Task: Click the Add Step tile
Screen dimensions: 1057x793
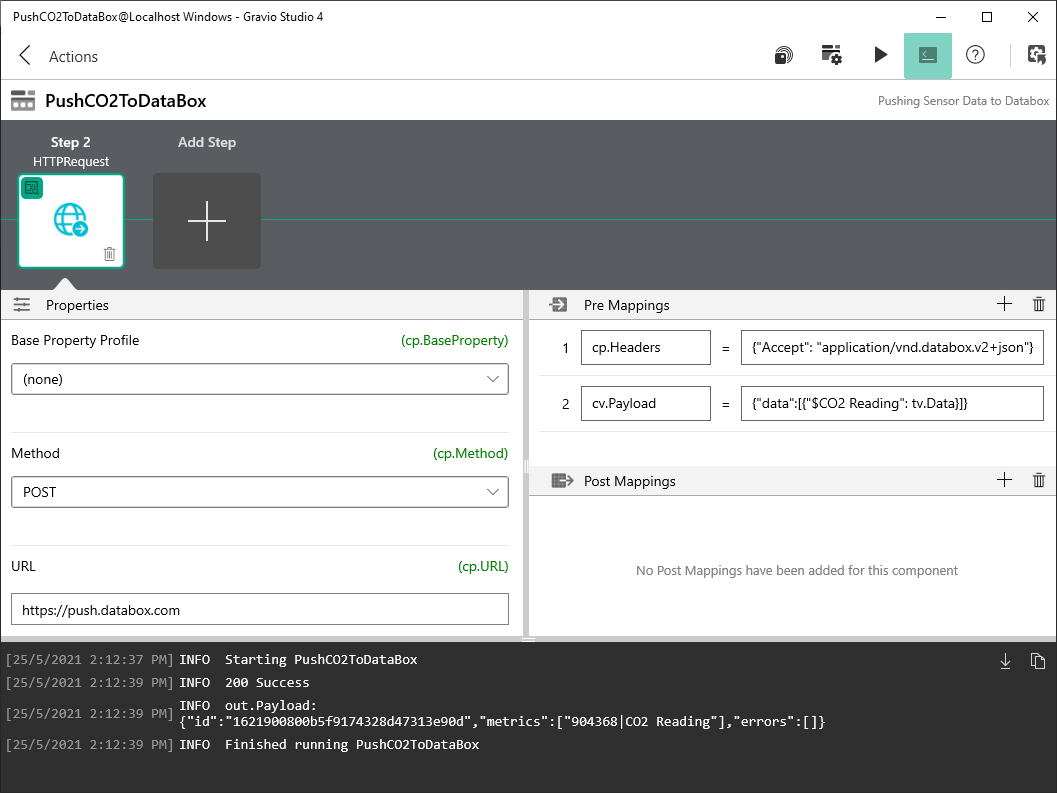Action: [x=206, y=220]
